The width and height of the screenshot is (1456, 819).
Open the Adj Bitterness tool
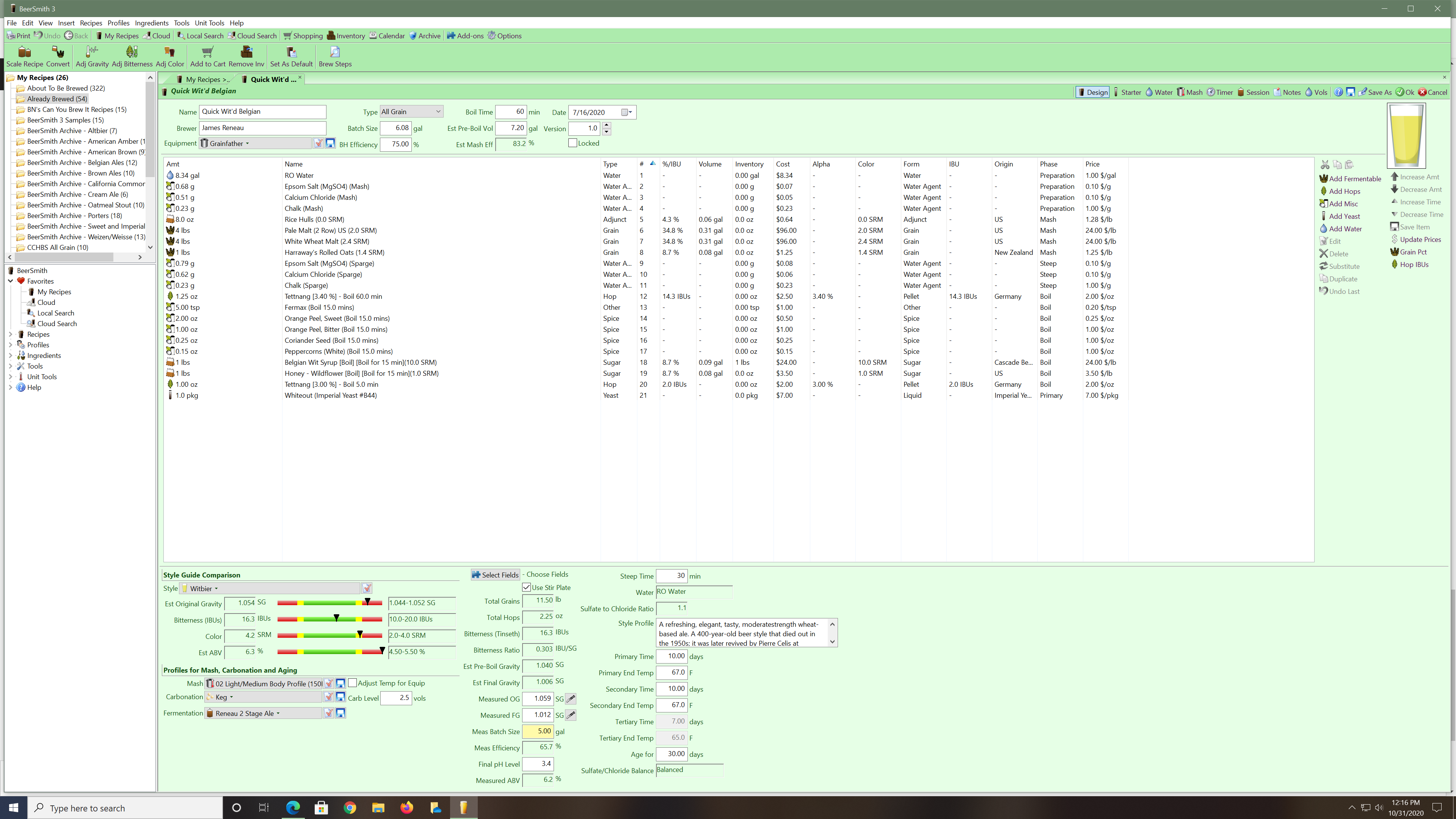(132, 56)
